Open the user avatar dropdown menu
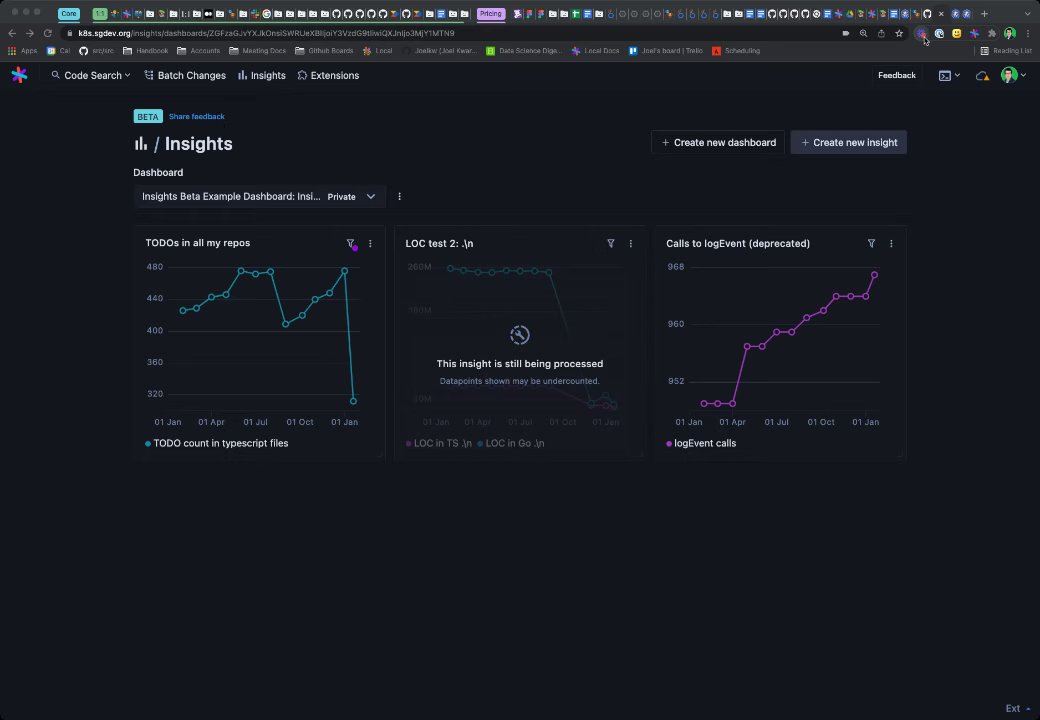The image size is (1040, 720). [x=1012, y=75]
